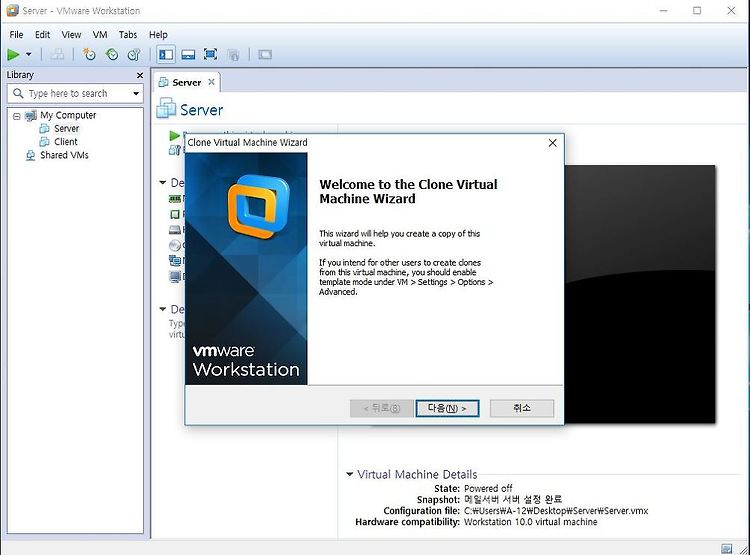
Task: Click the green Power On toolbar button
Action: tap(13, 55)
